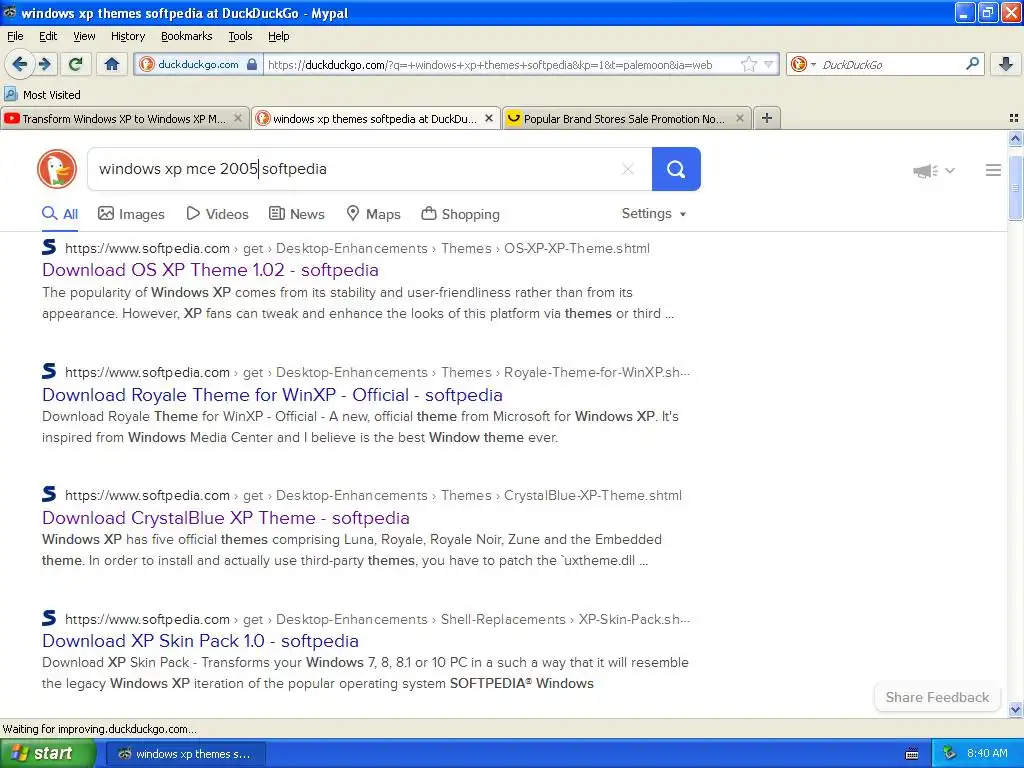The height and width of the screenshot is (768, 1024).
Task: Click the page scrollbar up arrow
Action: (1015, 138)
